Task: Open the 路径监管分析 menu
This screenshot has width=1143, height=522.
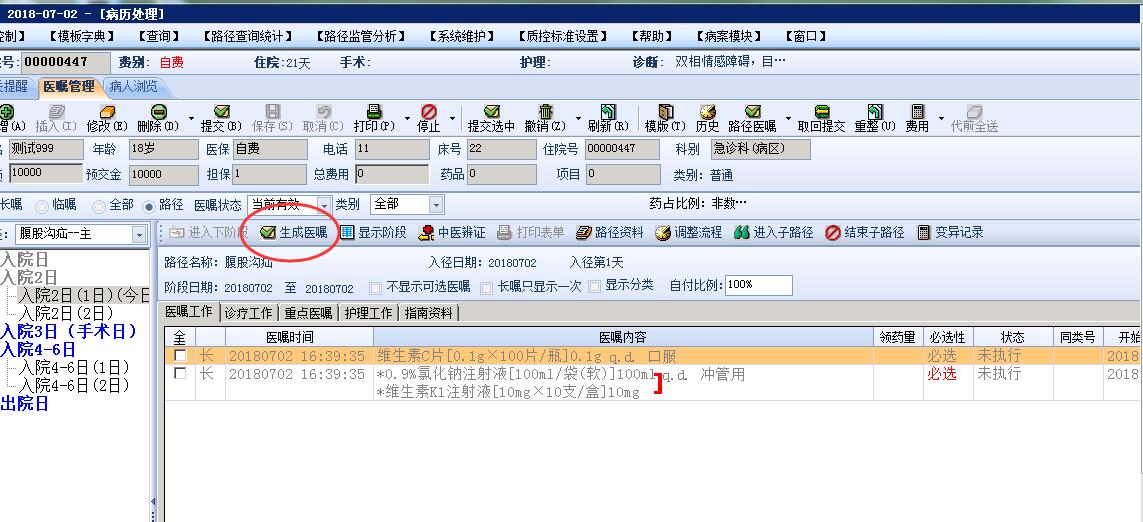Action: [x=360, y=36]
